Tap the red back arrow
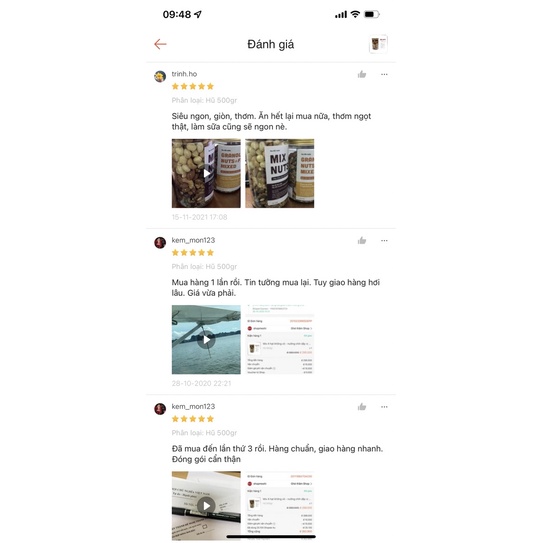The image size is (543, 543). [x=160, y=44]
